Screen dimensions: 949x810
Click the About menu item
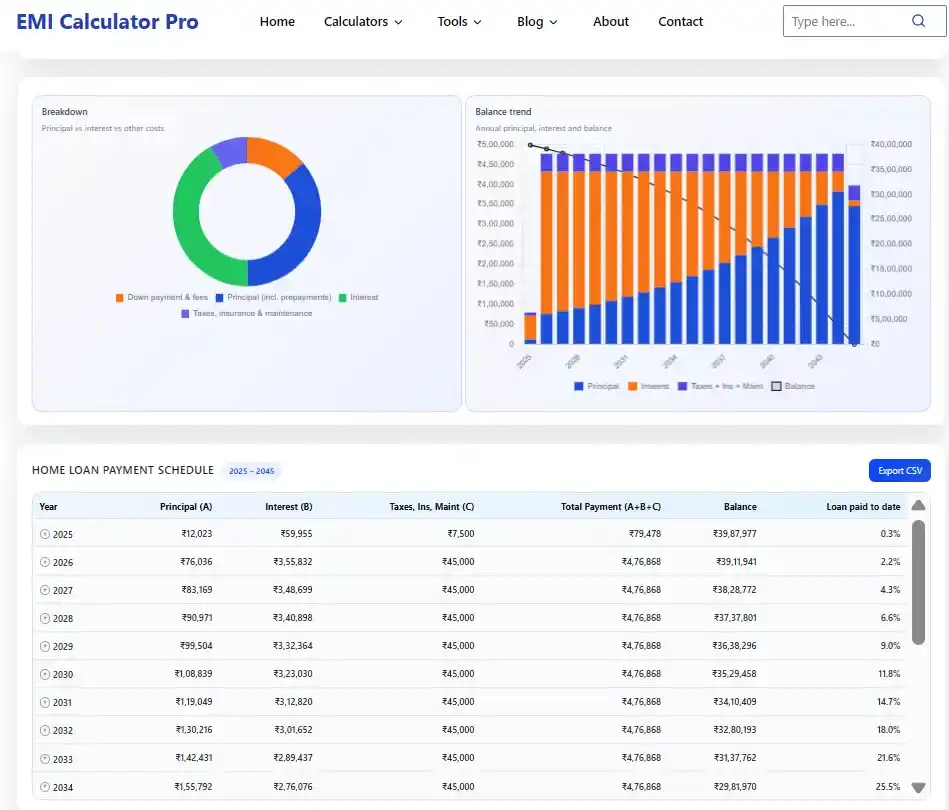pyautogui.click(x=610, y=21)
